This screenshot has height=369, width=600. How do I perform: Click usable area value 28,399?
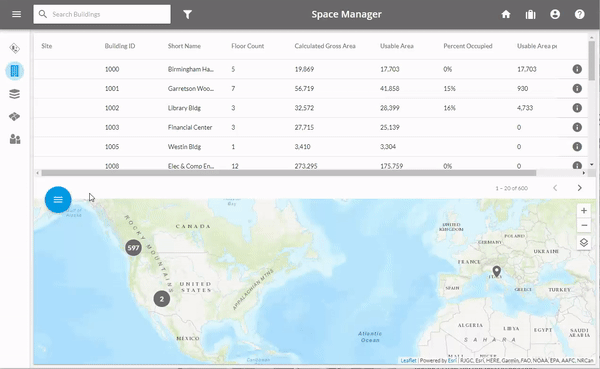tap(390, 108)
